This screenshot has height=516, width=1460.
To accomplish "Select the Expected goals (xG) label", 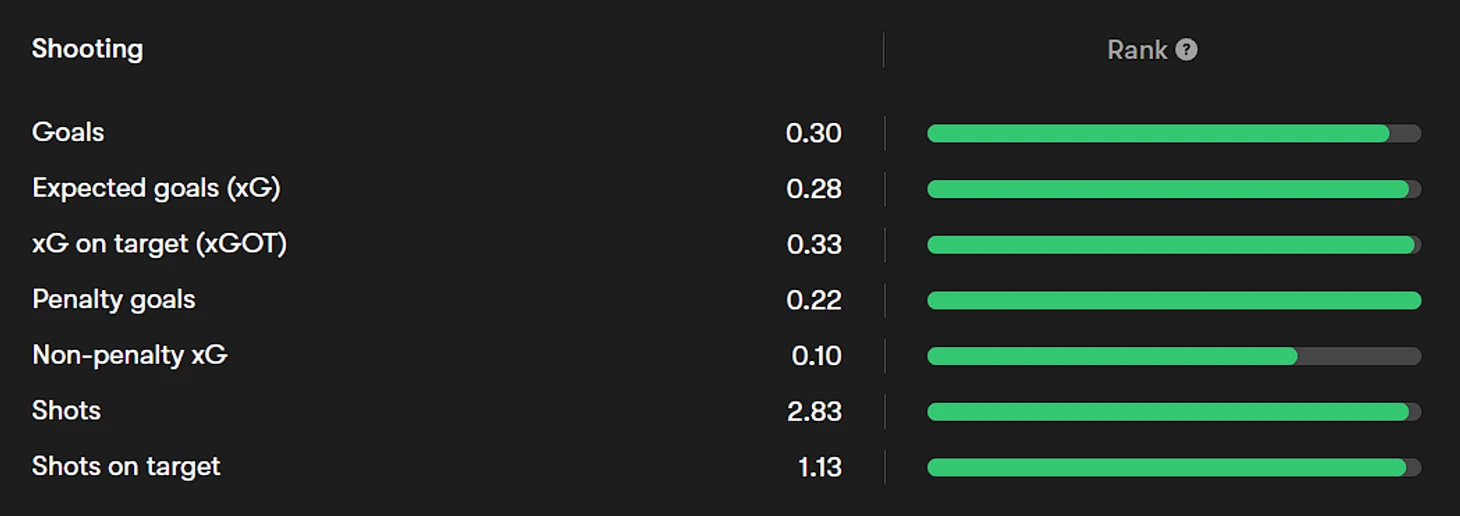I will click(156, 188).
